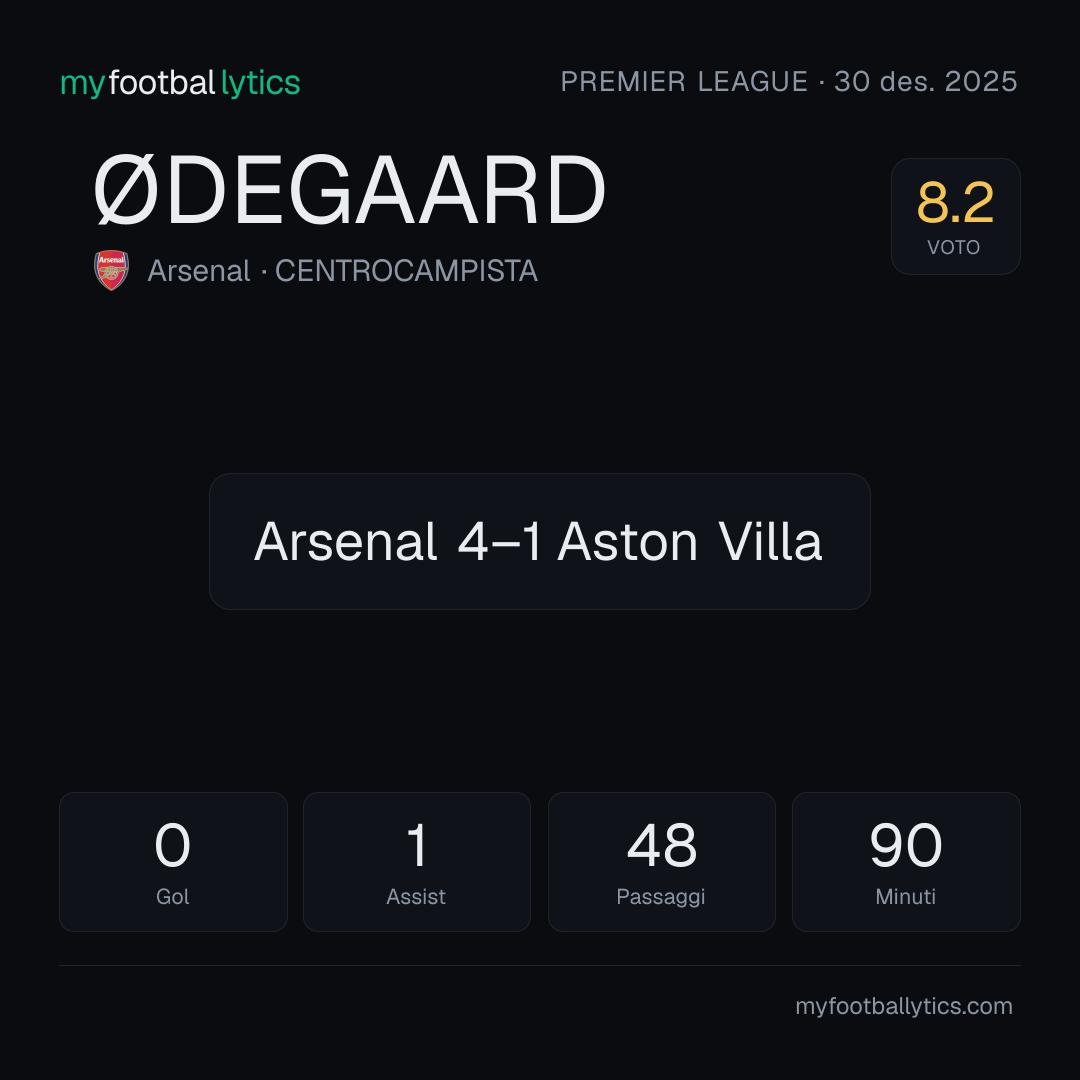Select the 8.2 Voto rating badge
The width and height of the screenshot is (1080, 1080).
(x=955, y=216)
